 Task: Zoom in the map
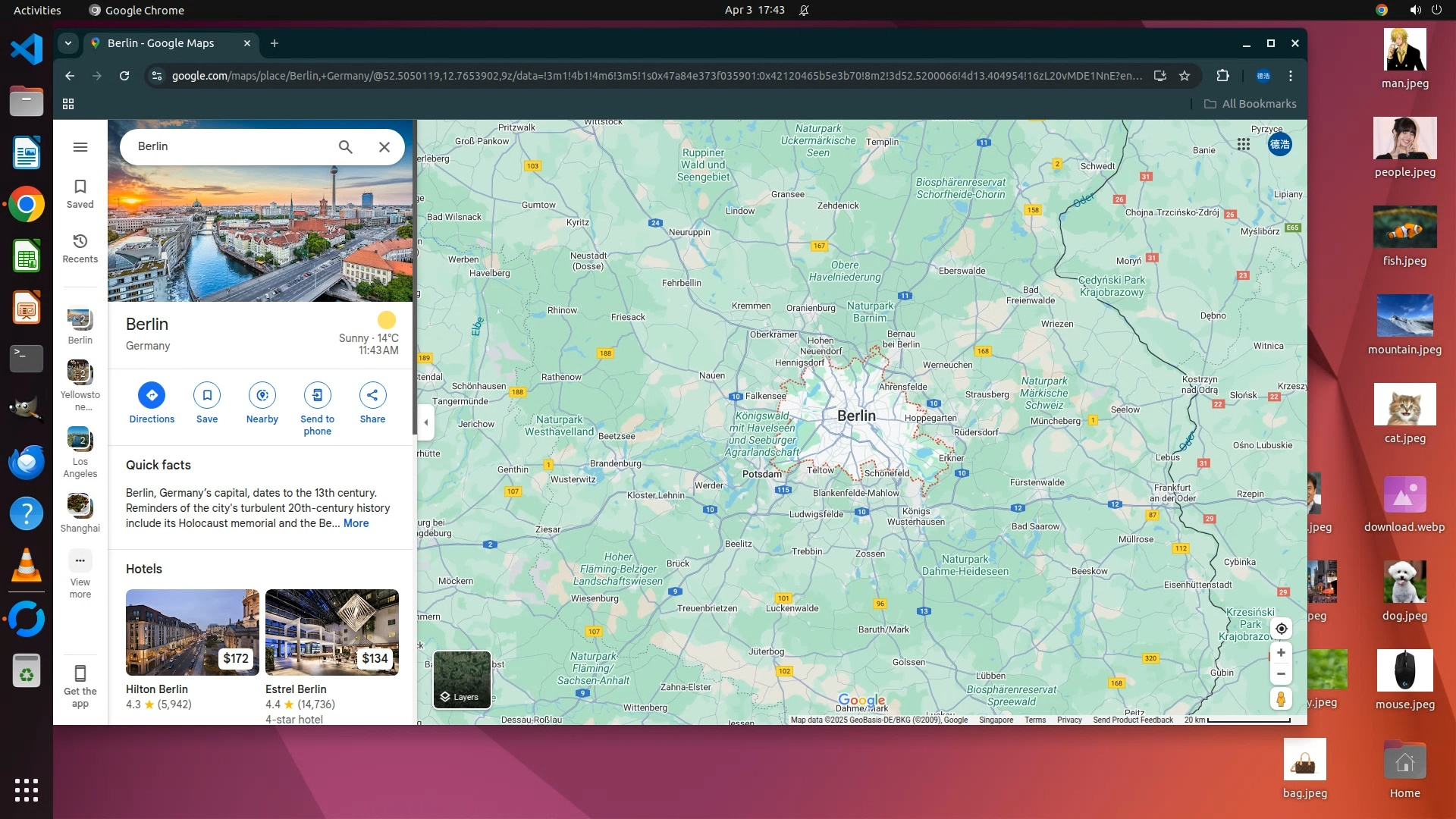coord(1281,653)
